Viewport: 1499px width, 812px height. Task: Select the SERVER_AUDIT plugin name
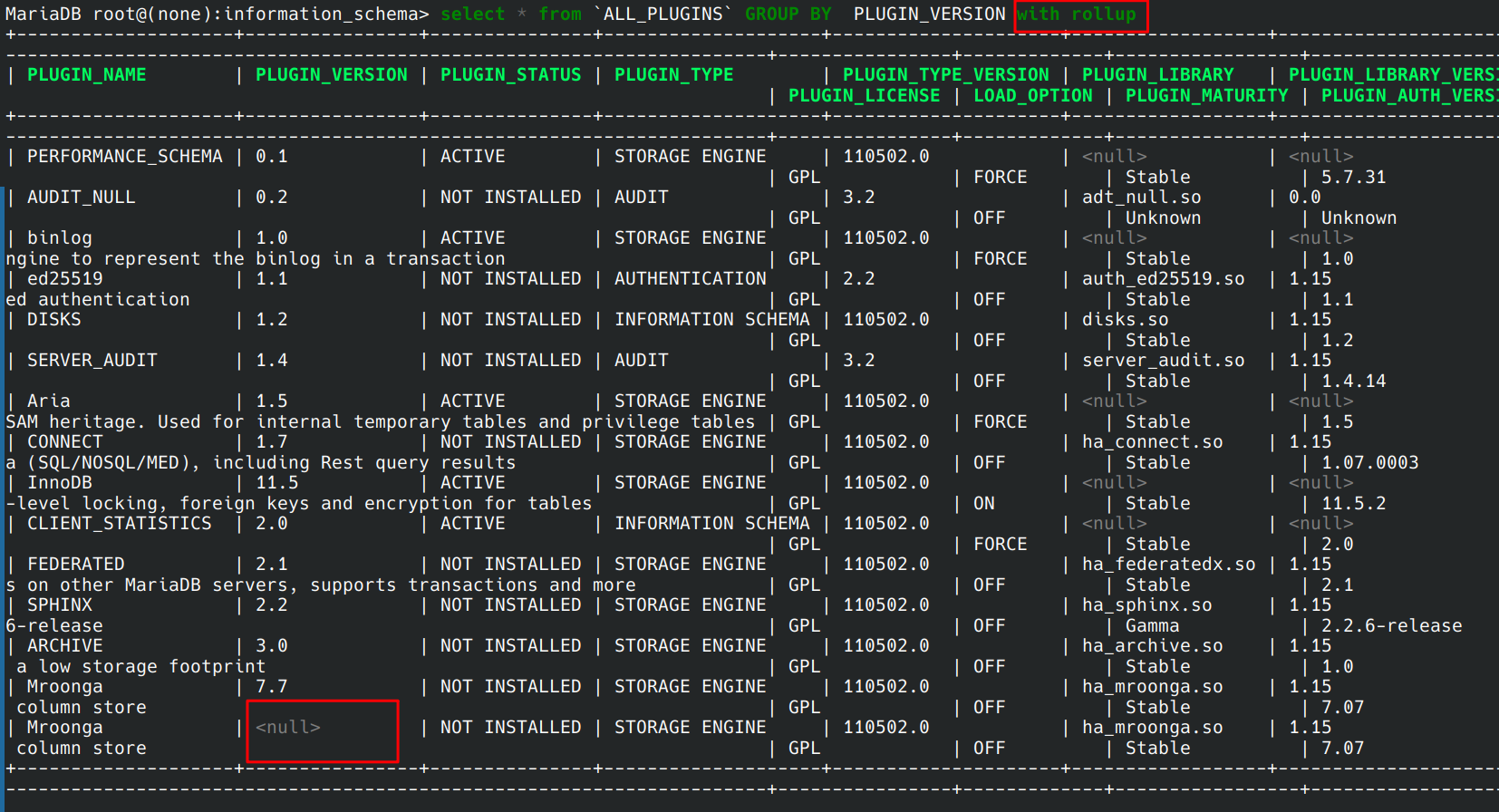[x=92, y=361]
